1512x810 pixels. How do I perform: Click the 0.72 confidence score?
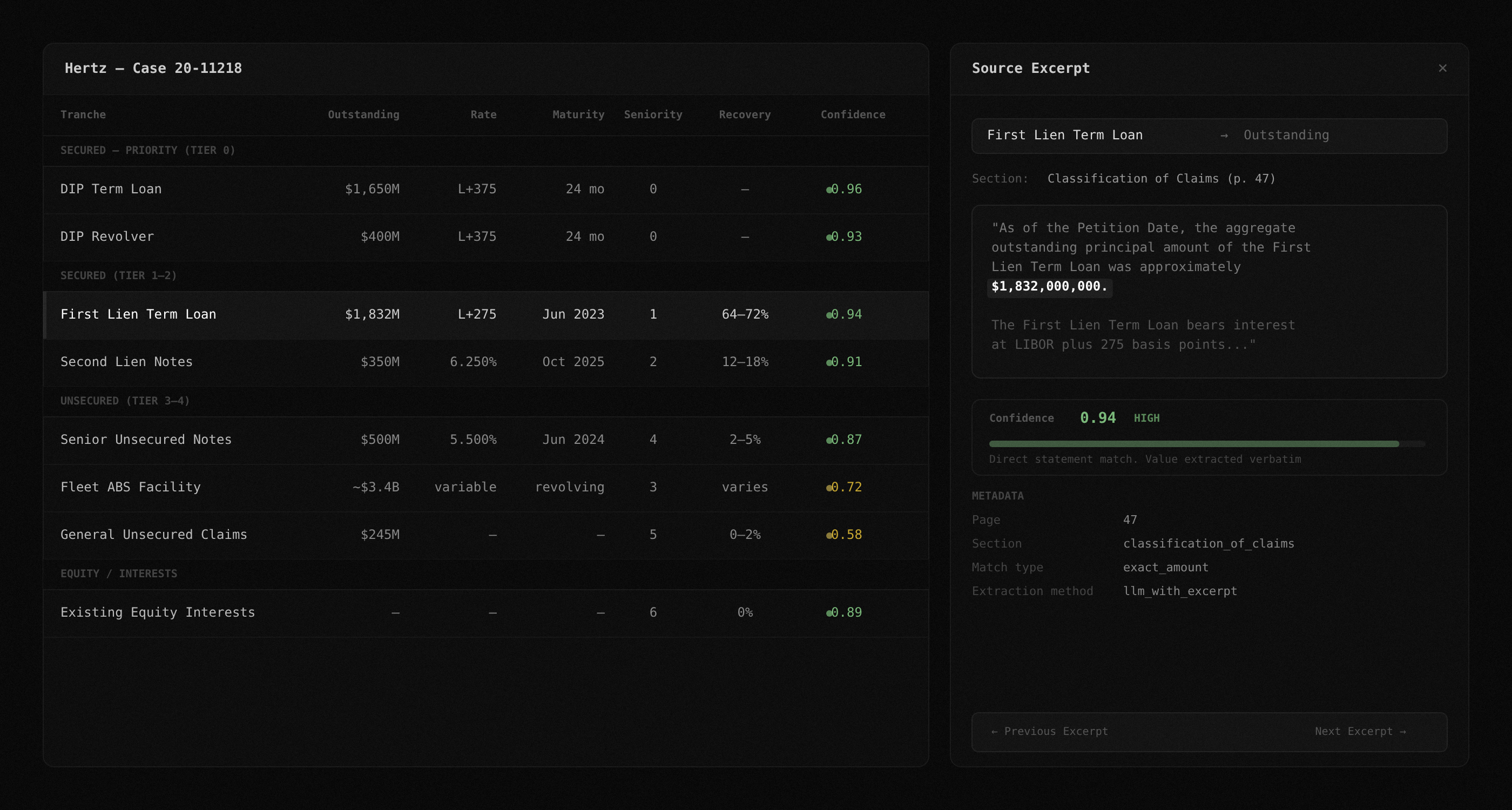pos(846,487)
